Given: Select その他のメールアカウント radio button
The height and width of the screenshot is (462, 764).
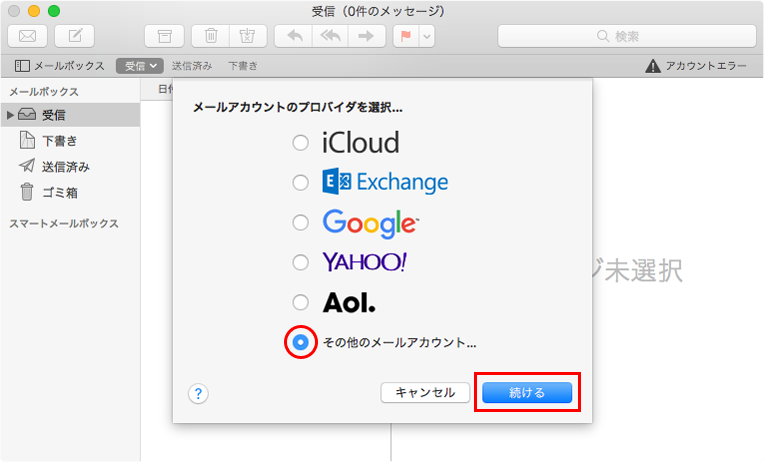Looking at the screenshot, I should click(x=301, y=343).
